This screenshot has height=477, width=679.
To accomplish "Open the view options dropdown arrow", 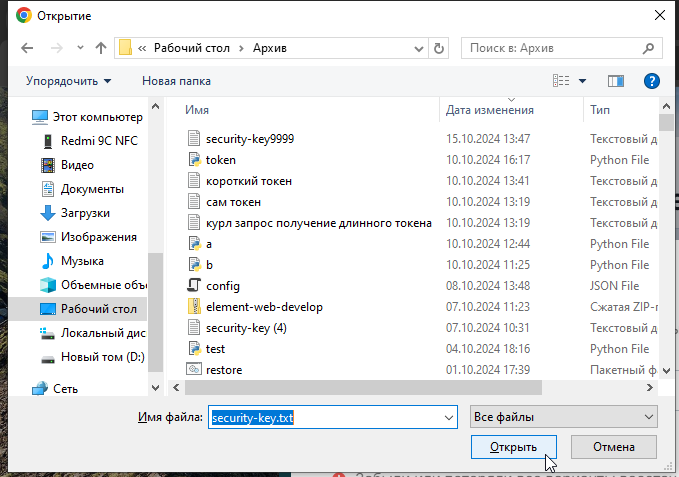I will [582, 80].
